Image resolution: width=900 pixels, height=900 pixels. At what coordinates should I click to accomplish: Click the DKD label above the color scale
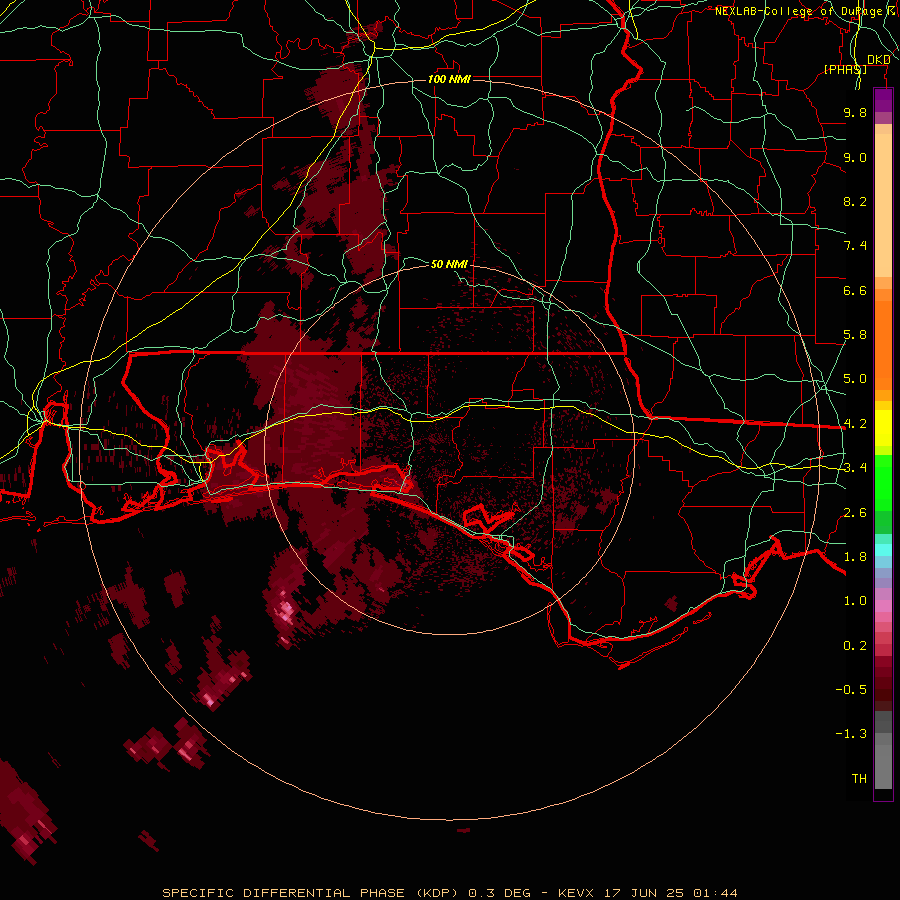tap(879, 60)
